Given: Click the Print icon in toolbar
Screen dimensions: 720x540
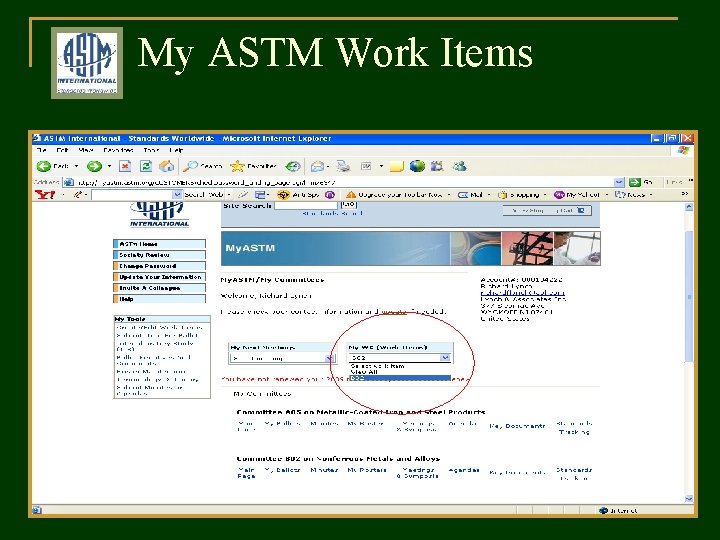Looking at the screenshot, I should 343,166.
